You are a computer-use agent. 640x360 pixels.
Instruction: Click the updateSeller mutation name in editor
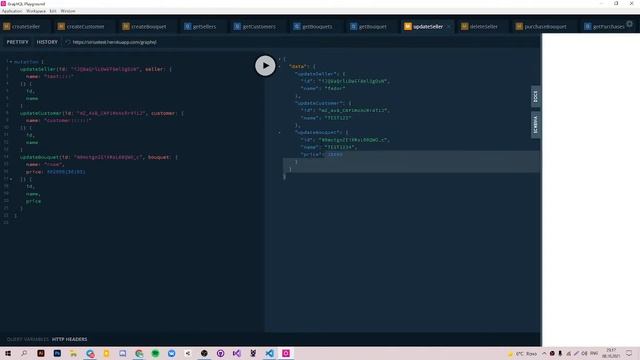coord(38,69)
